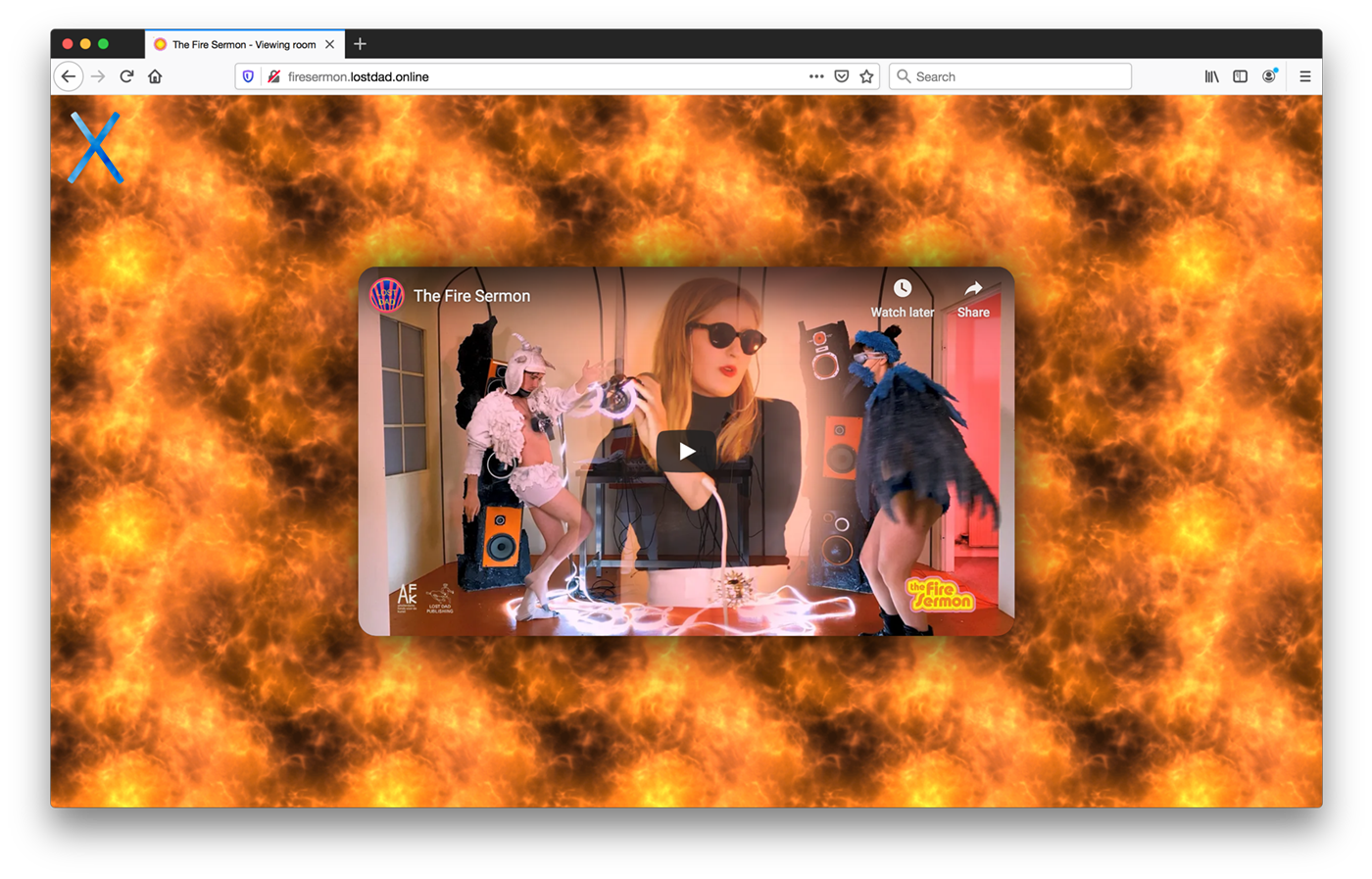Open the Firefox account menu
The height and width of the screenshot is (879, 1372).
[x=1269, y=76]
